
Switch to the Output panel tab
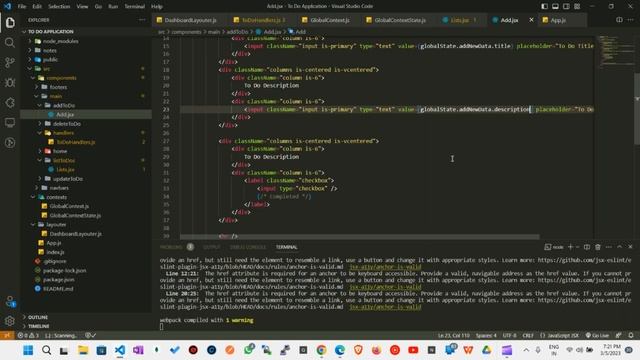211,247
